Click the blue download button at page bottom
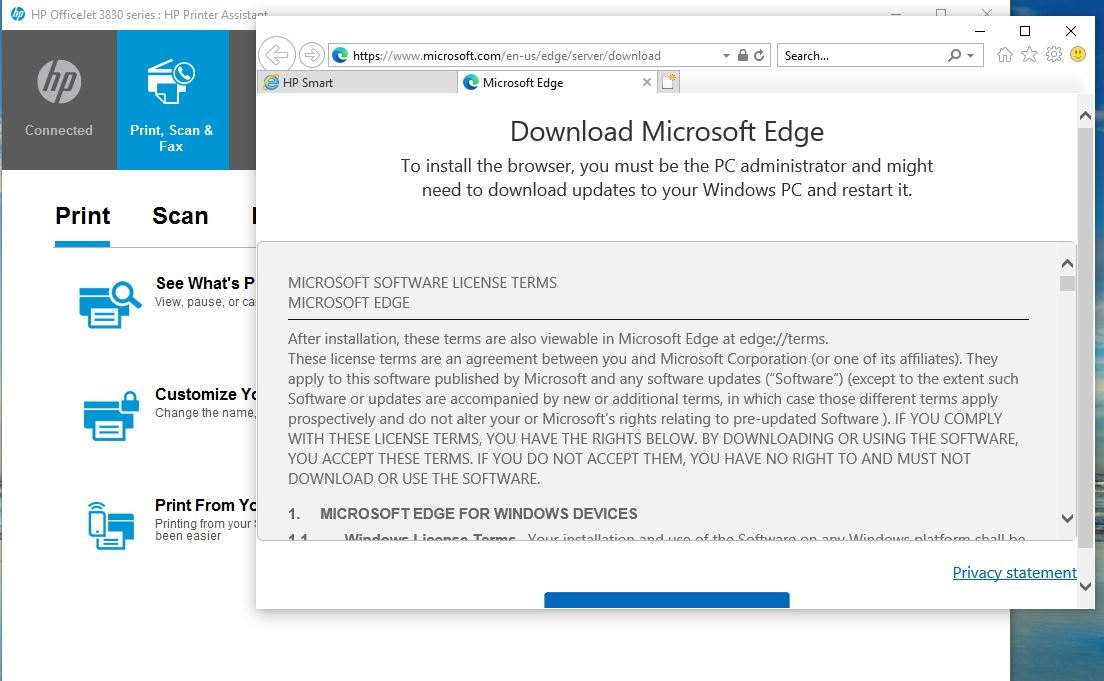 [x=667, y=600]
